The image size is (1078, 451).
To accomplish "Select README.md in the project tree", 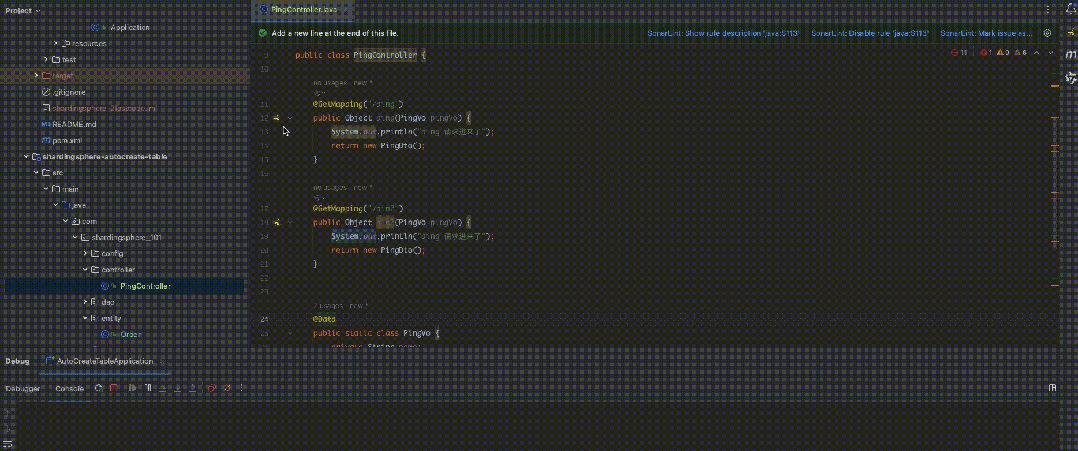I will (74, 124).
